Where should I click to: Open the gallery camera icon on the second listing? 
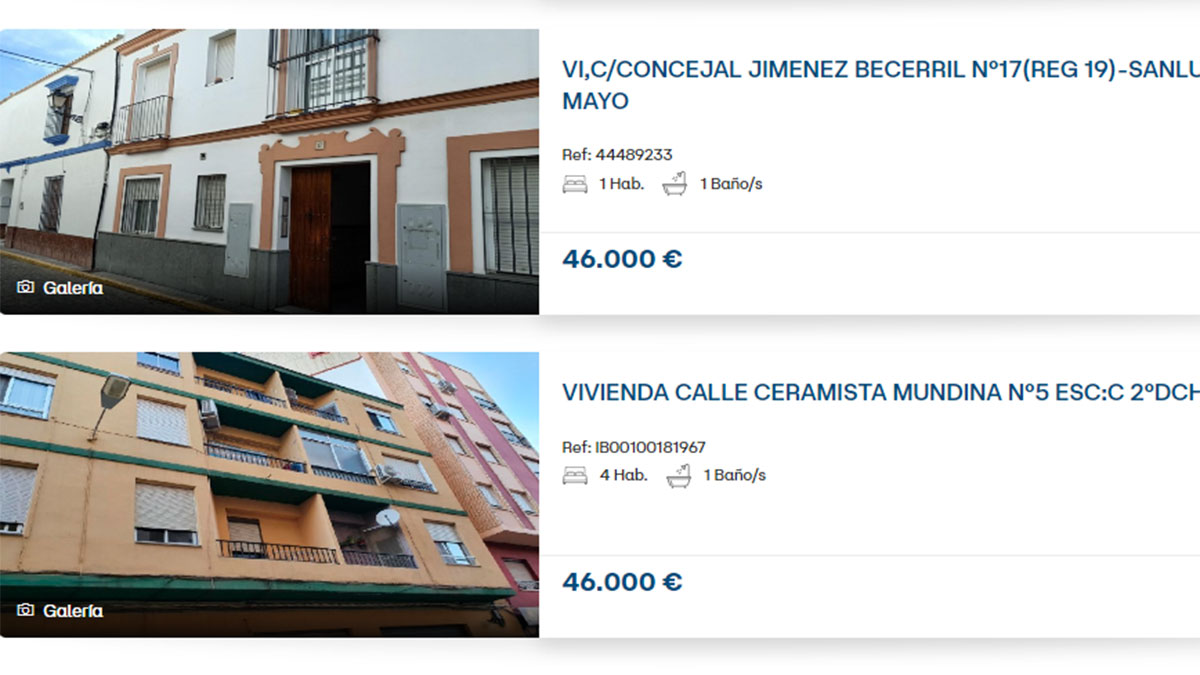click(x=26, y=611)
